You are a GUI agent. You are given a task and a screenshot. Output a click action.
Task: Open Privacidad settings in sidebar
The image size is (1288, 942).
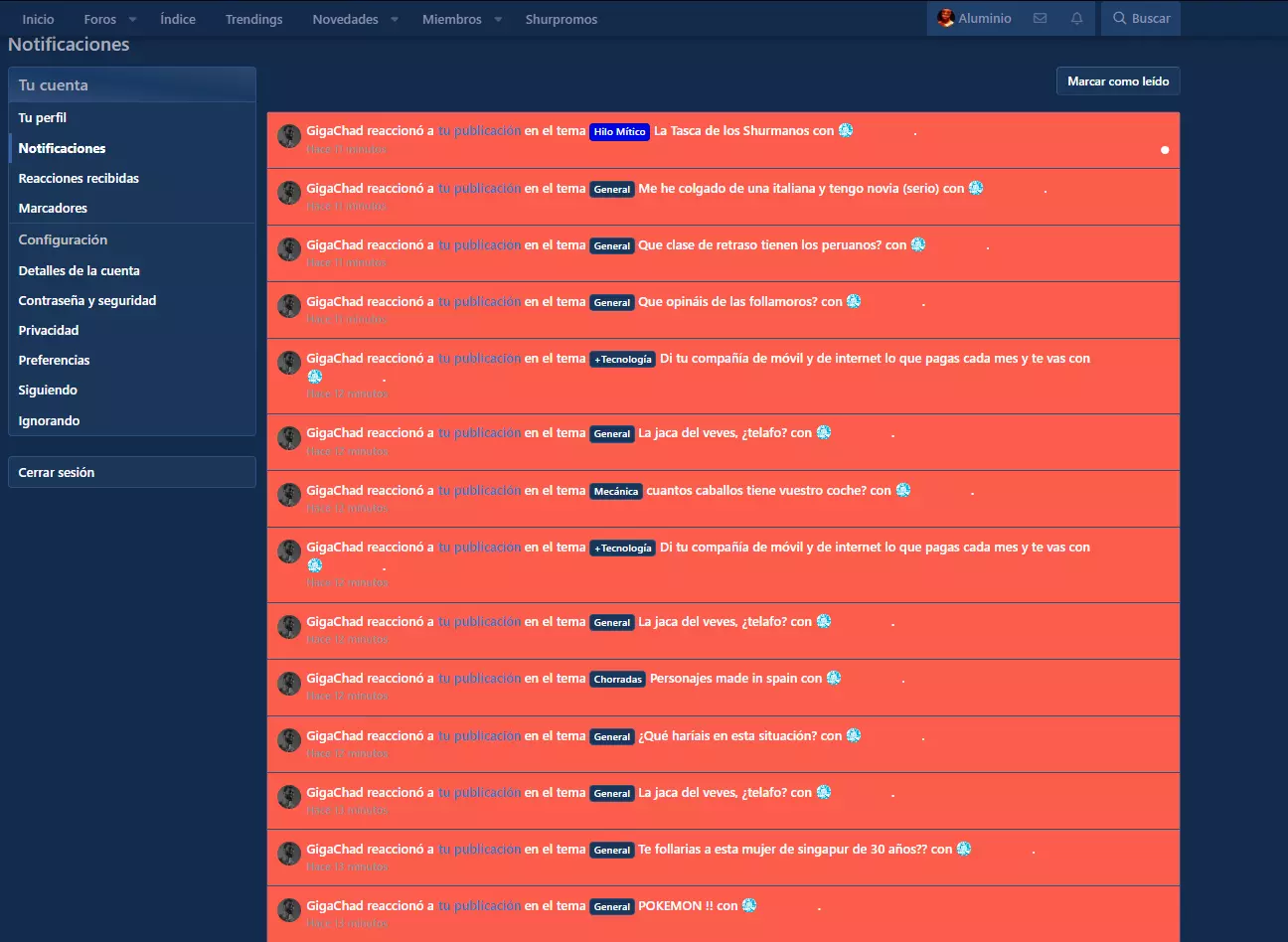[132, 330]
